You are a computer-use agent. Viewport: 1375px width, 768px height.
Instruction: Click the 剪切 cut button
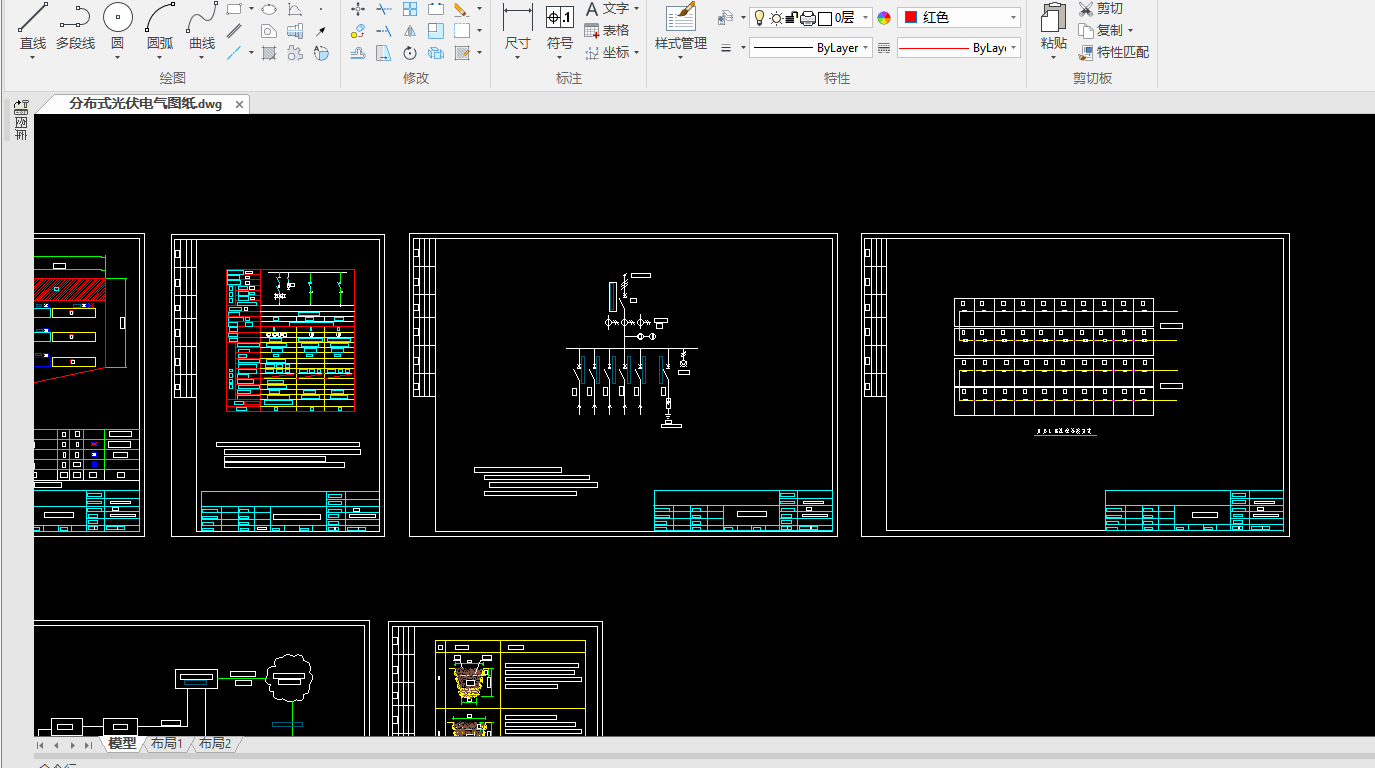[1100, 9]
